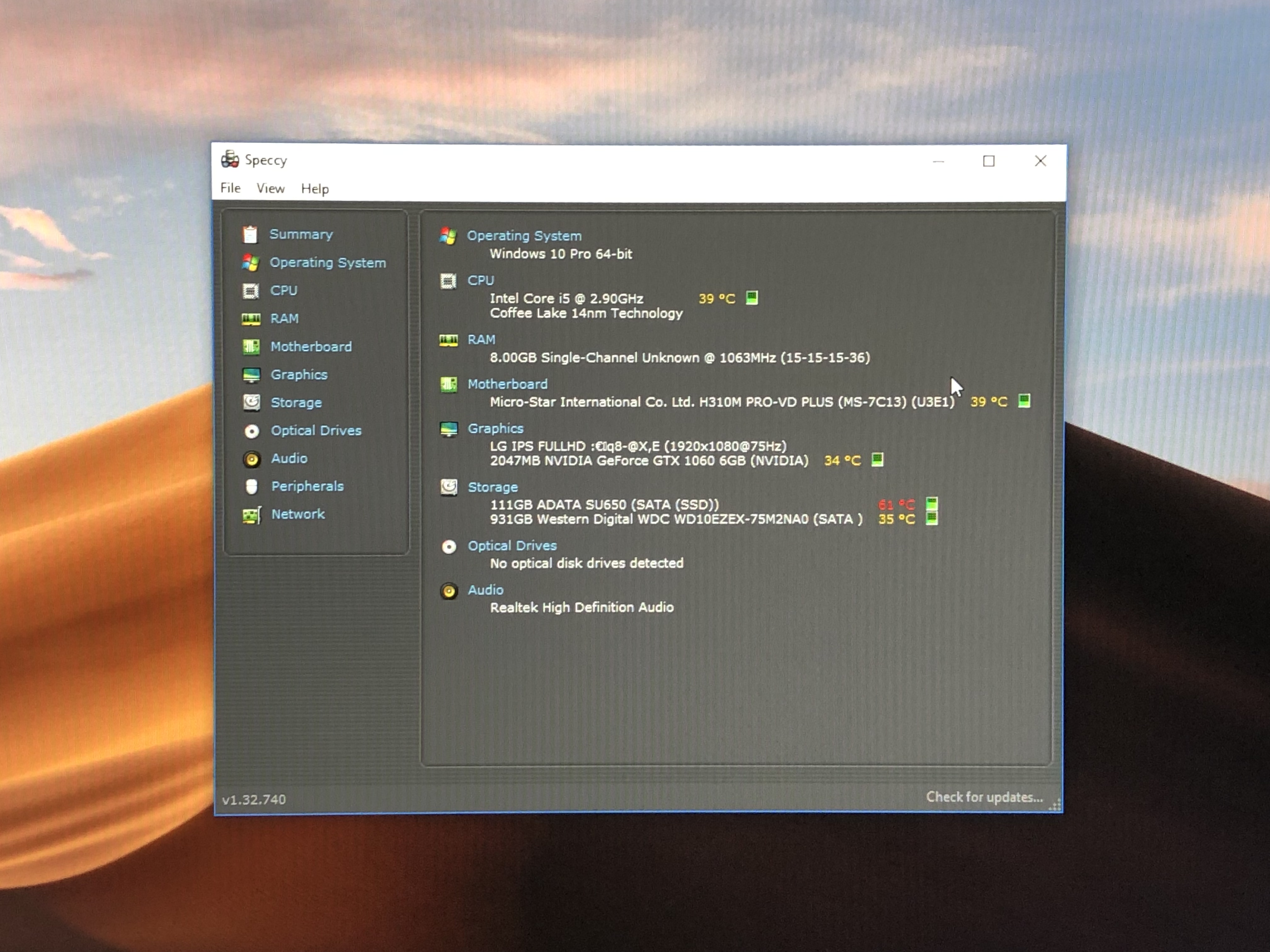This screenshot has height=952, width=1270.
Task: Click the RAM stick icon in sidebar
Action: [x=251, y=319]
